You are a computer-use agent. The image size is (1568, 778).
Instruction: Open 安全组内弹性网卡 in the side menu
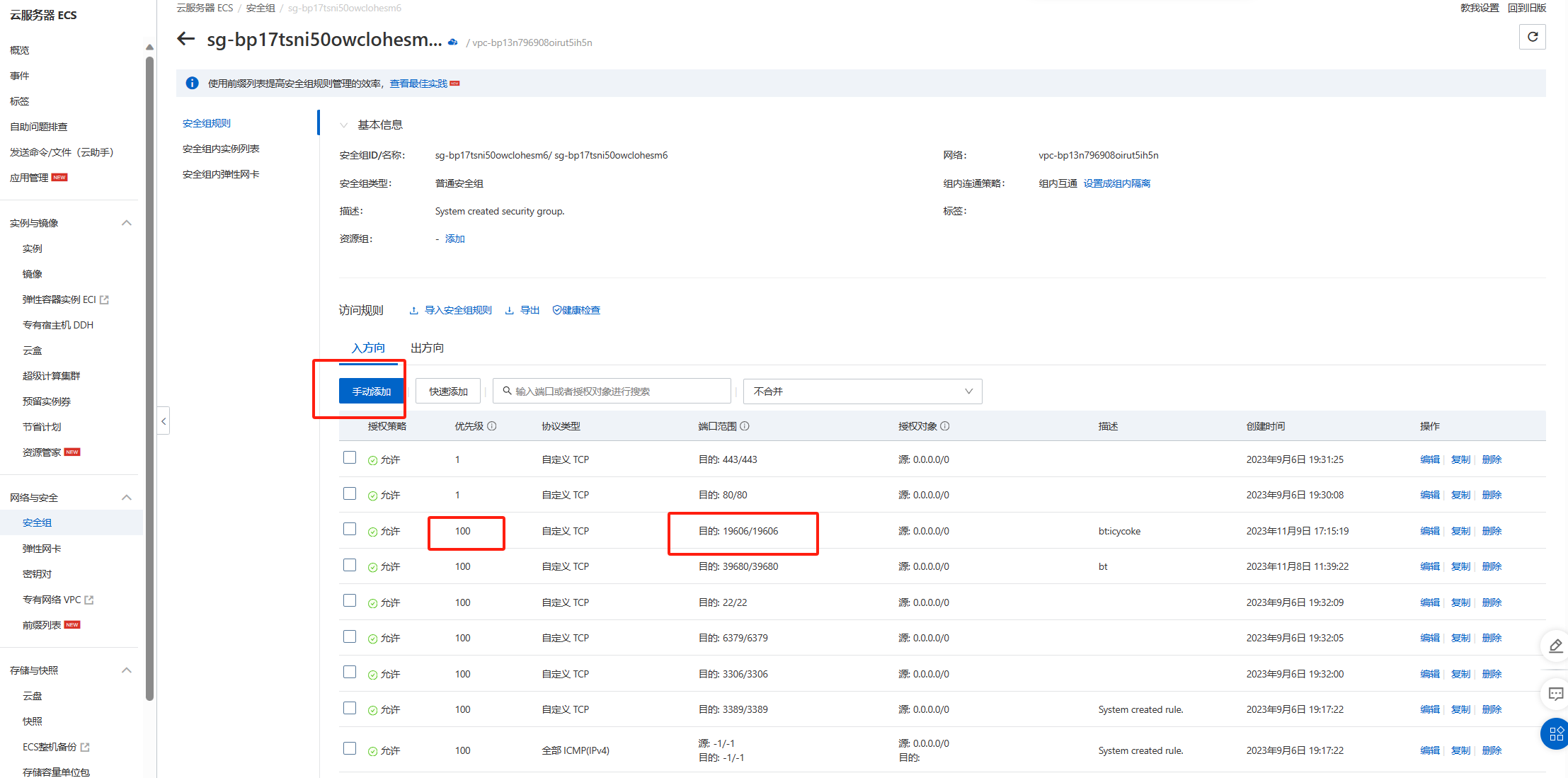point(221,174)
